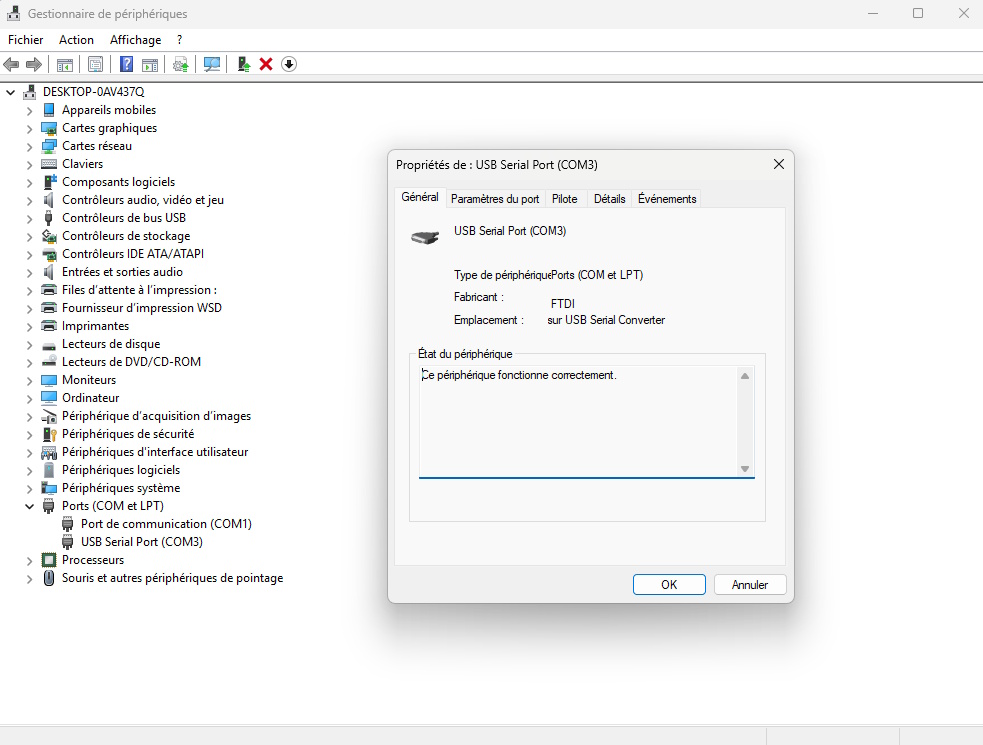Click the Annuler button
The image size is (983, 745).
749,585
